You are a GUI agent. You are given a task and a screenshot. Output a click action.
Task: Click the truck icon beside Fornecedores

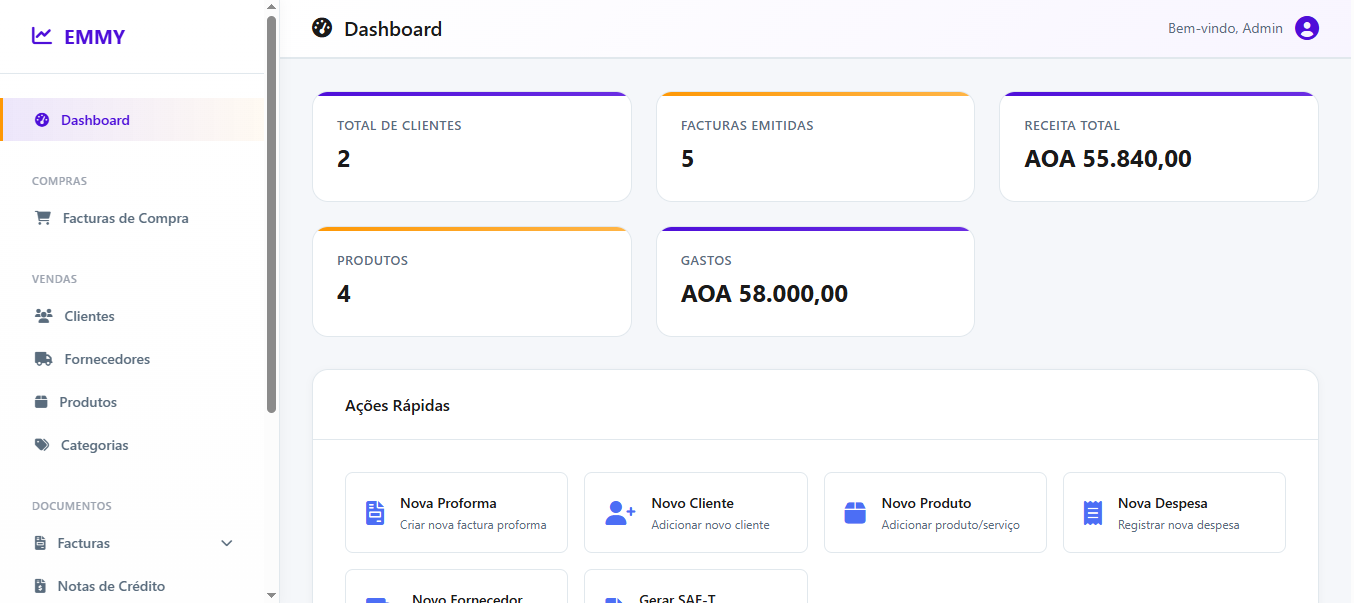click(x=43, y=359)
